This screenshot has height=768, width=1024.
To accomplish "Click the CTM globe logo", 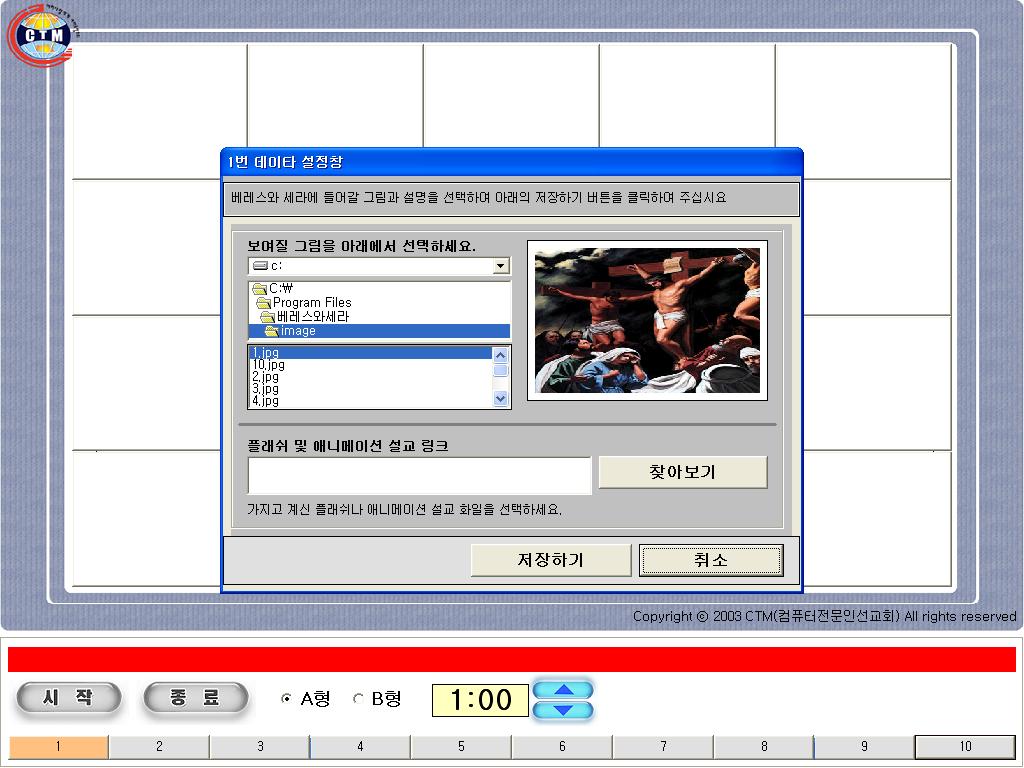I will tap(43, 35).
